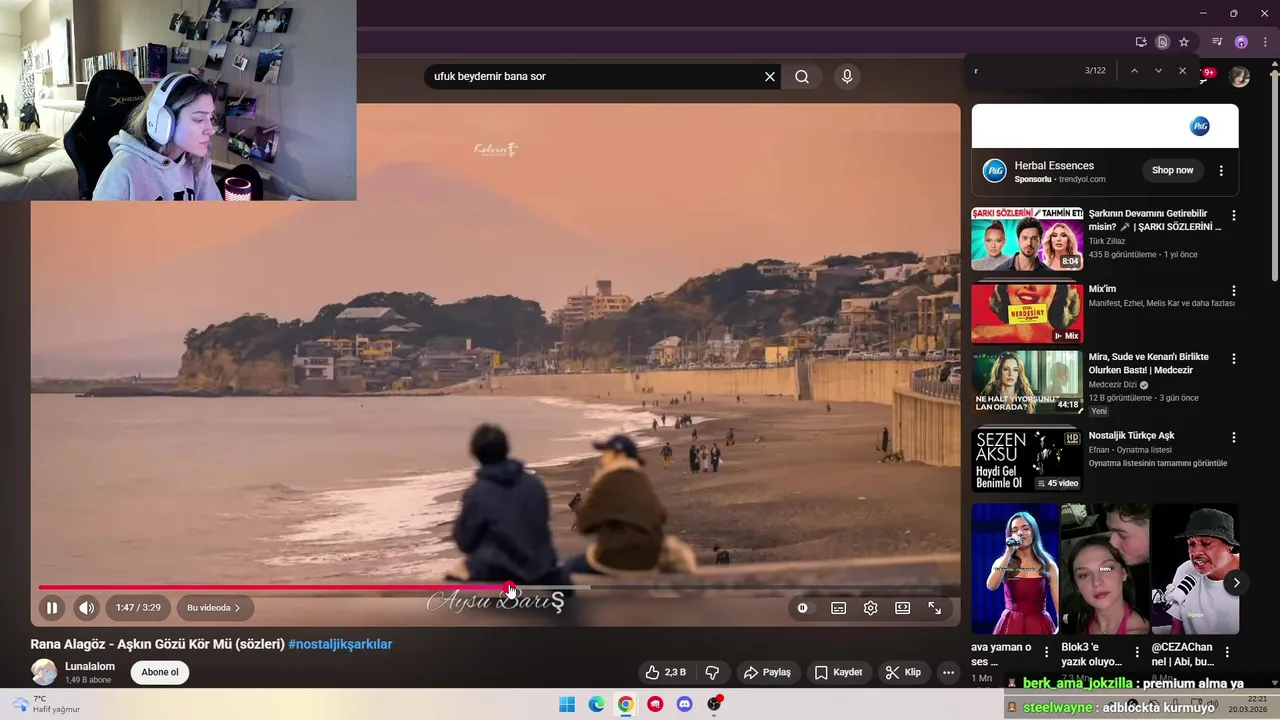Start voice search with microphone icon
1280x720 pixels.
847,76
